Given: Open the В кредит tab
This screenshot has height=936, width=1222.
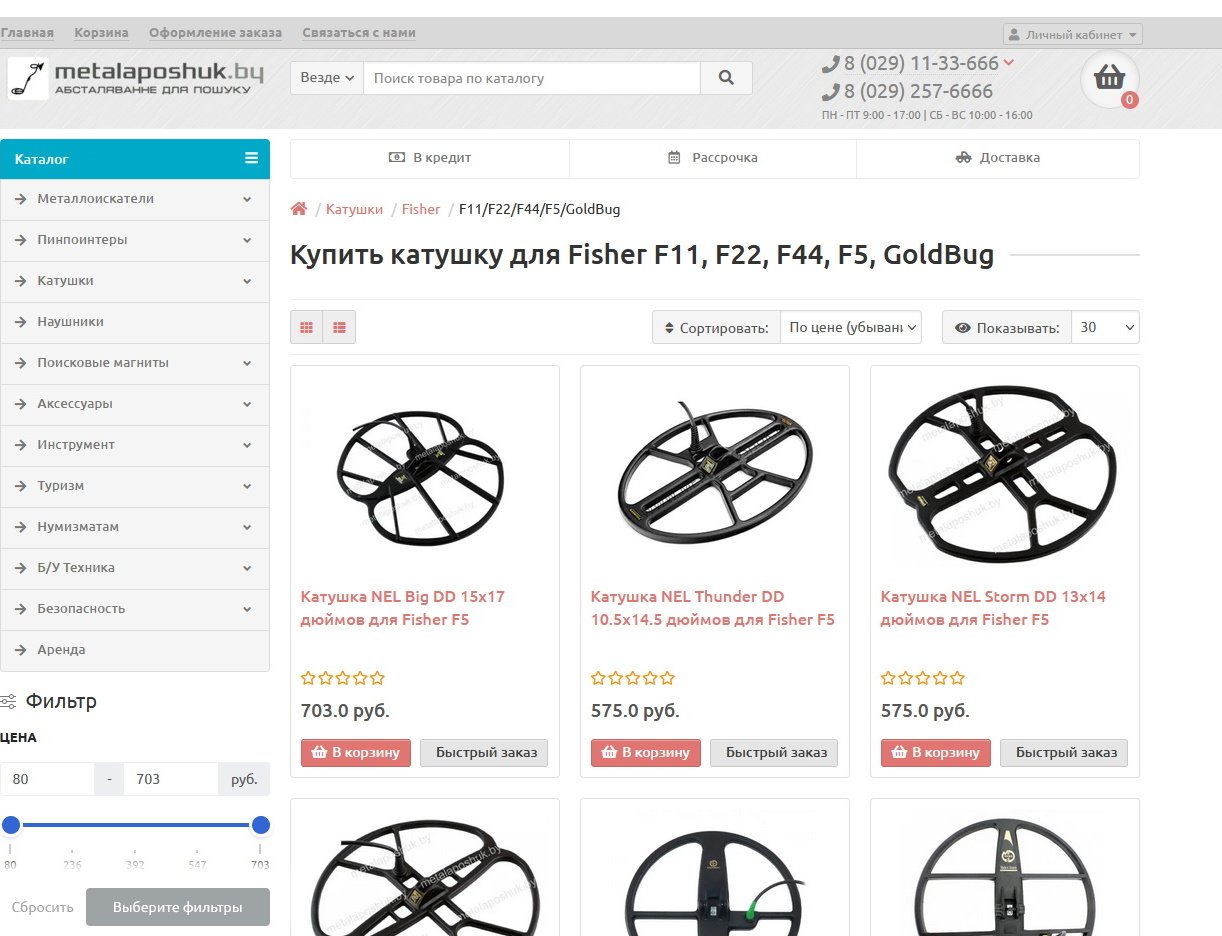Looking at the screenshot, I should (x=430, y=158).
